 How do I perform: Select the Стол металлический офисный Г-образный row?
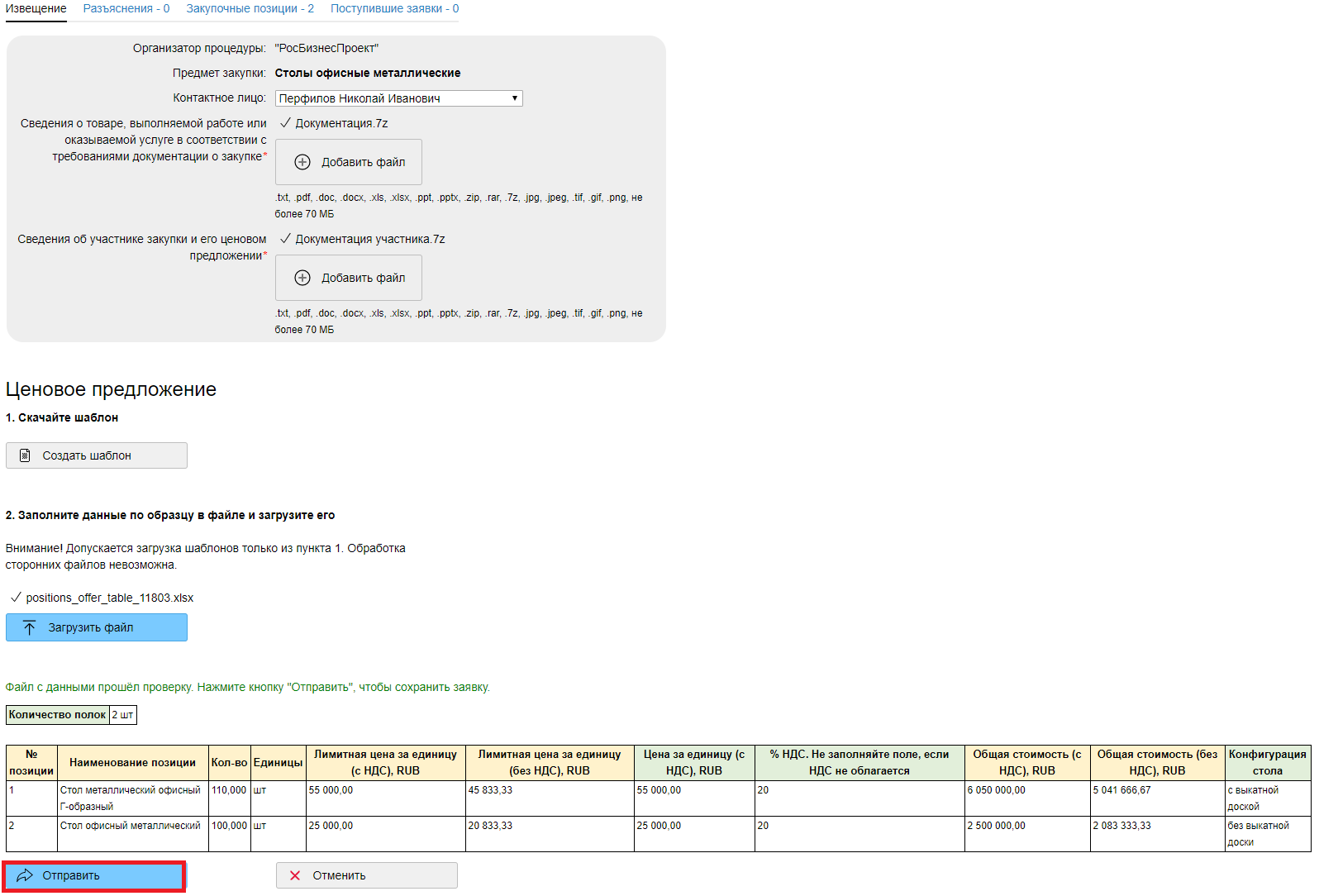[x=131, y=798]
